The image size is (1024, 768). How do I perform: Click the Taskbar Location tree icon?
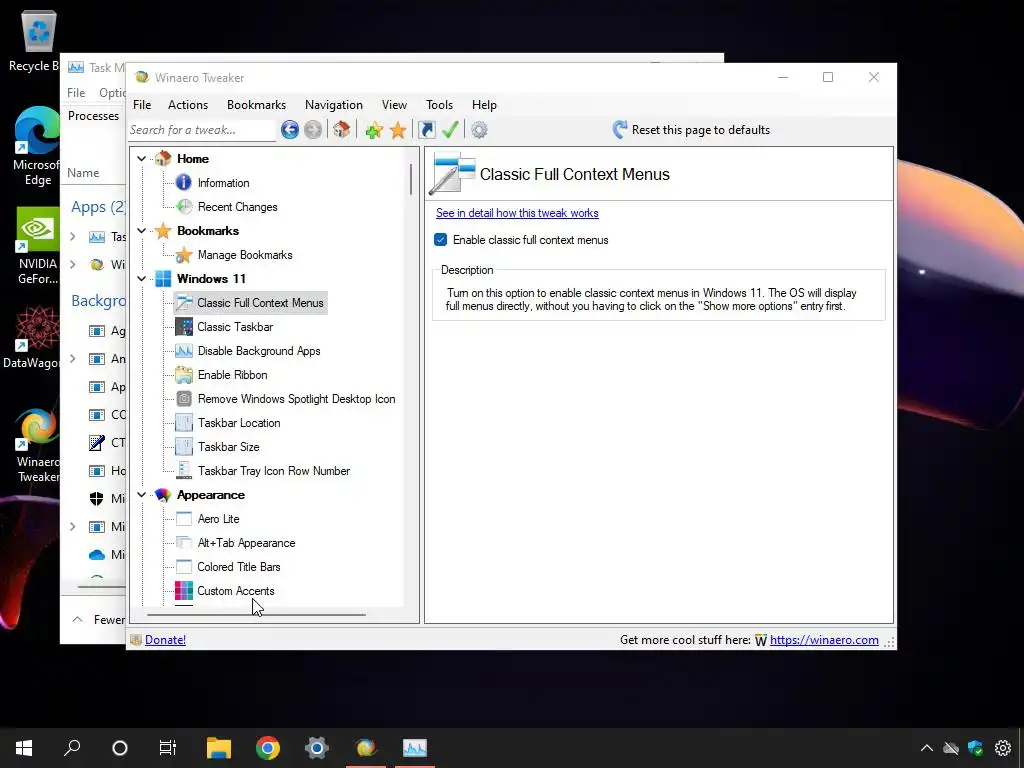pos(184,423)
